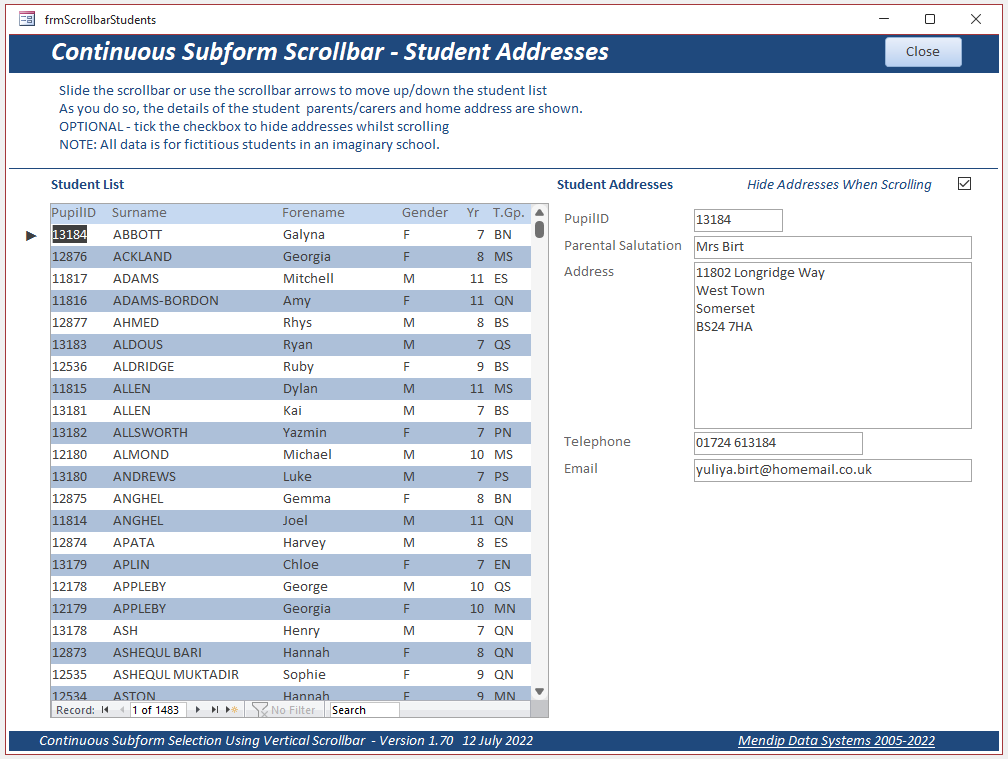
Task: Select surname ALDRIDGE
Action: tap(143, 366)
